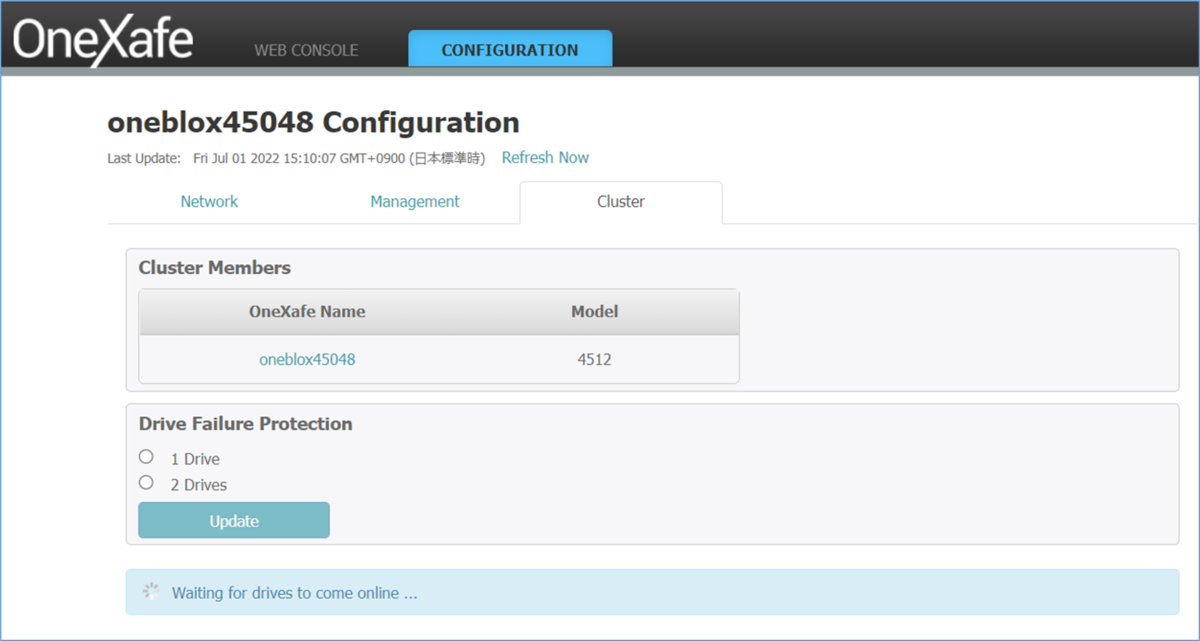Image resolution: width=1200 pixels, height=641 pixels.
Task: Open the oneblox45048 cluster member link
Action: coord(307,359)
